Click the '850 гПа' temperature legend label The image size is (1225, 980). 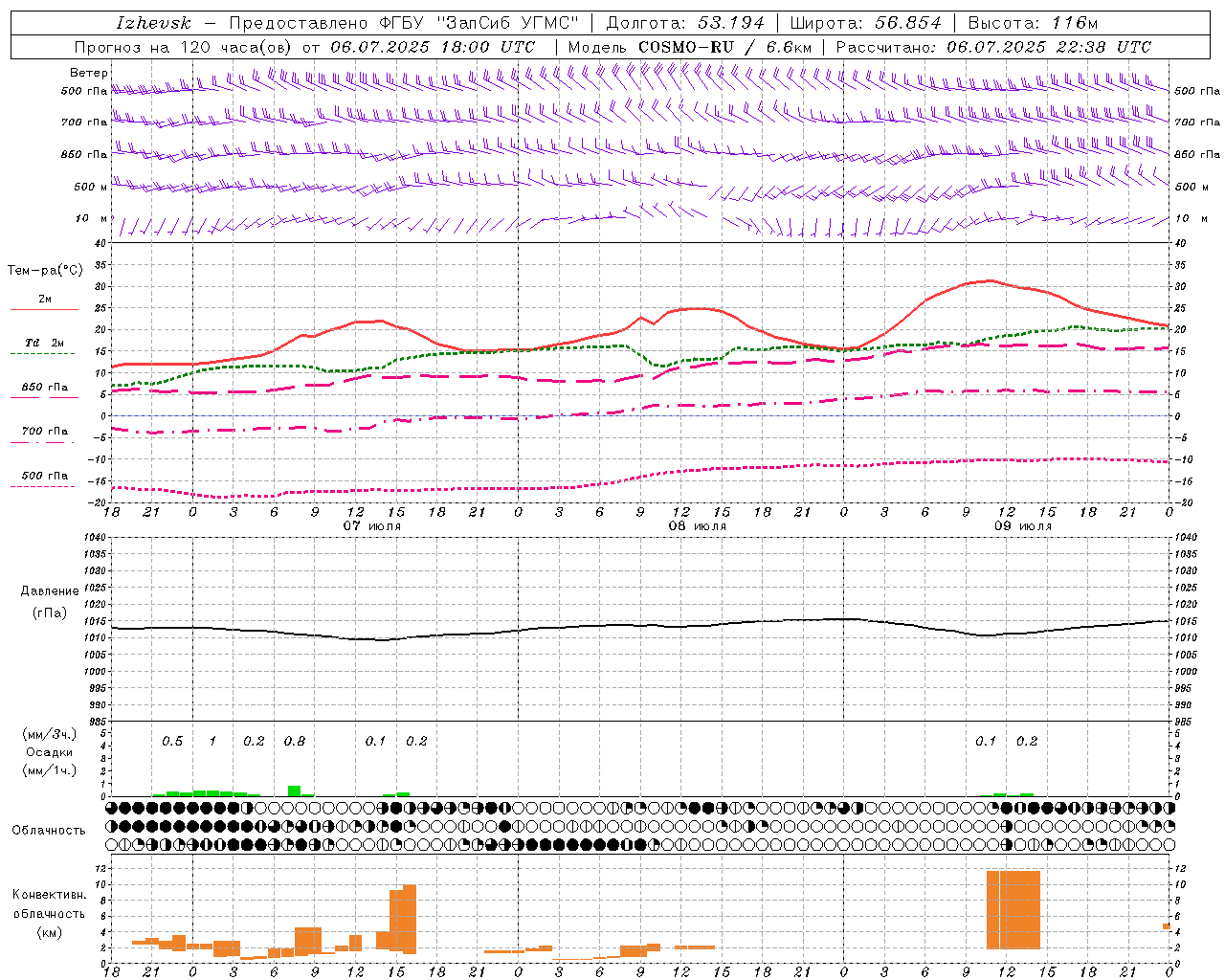pos(45,388)
